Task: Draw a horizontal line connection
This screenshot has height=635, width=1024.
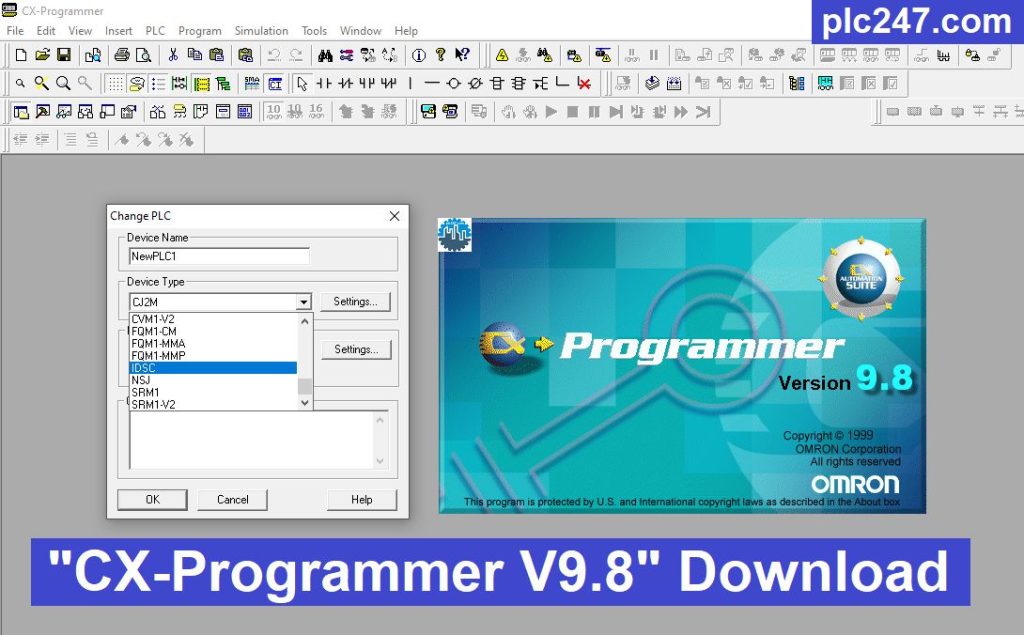Action: [x=432, y=83]
